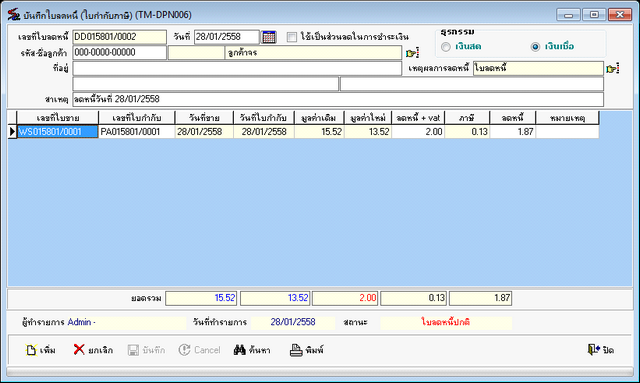Click the date field 28/01/2558 at top
The width and height of the screenshot is (640, 383).
click(x=227, y=37)
